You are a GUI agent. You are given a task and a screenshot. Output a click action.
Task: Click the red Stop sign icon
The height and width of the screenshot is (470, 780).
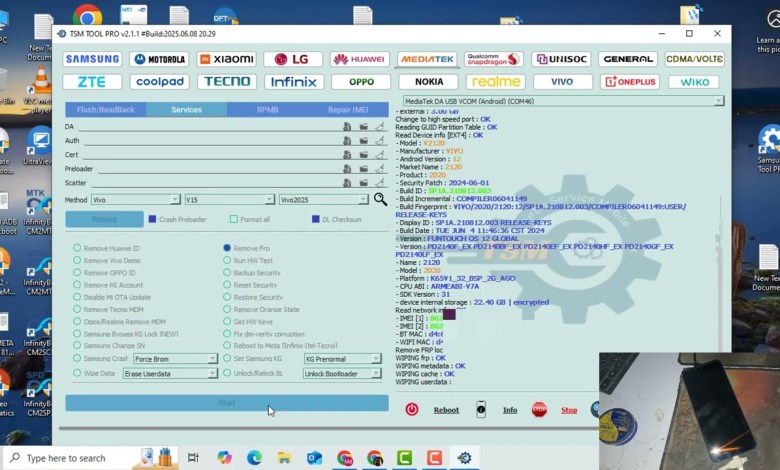pyautogui.click(x=539, y=410)
